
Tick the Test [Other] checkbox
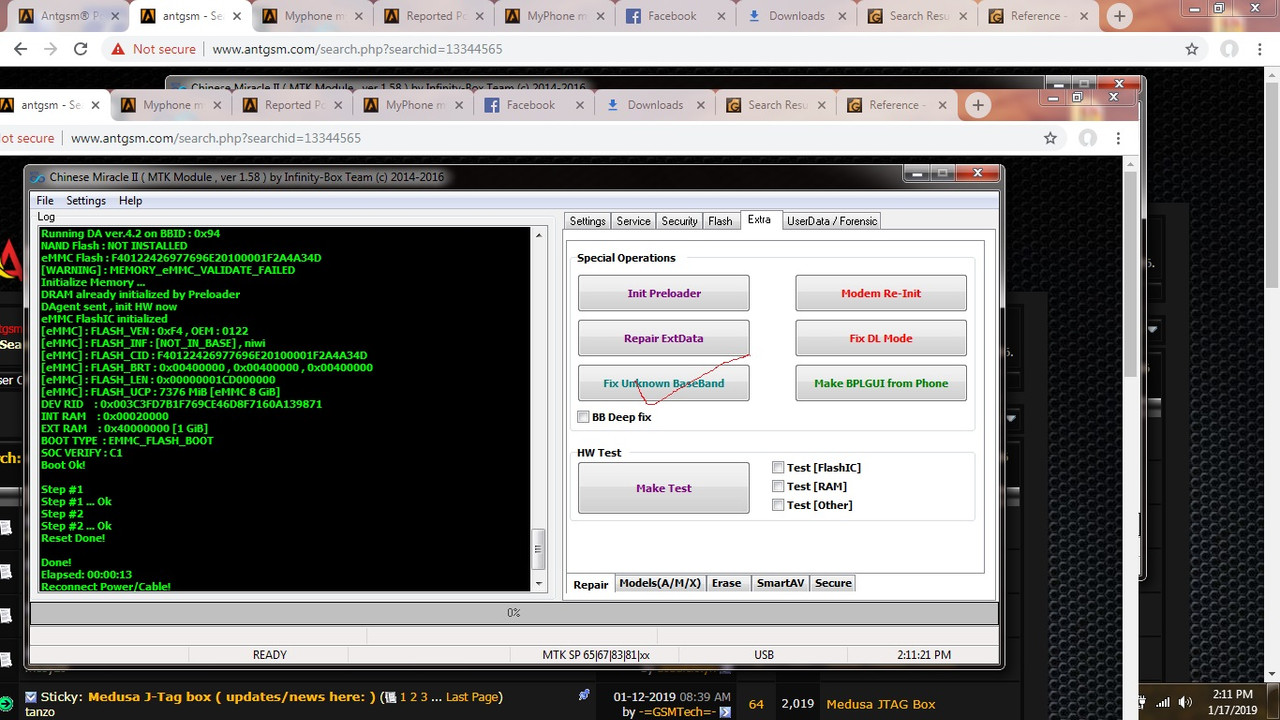pyautogui.click(x=778, y=505)
